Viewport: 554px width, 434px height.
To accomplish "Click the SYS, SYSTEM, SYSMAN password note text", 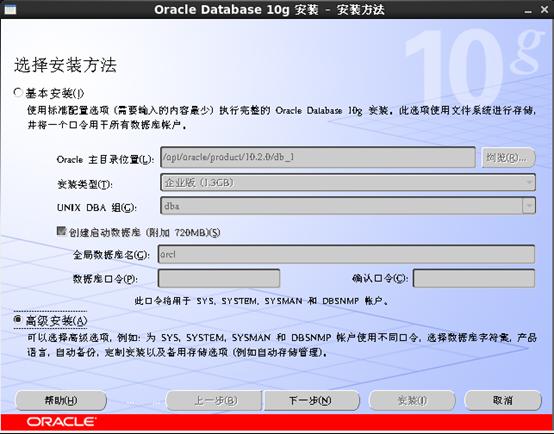I will (x=261, y=301).
